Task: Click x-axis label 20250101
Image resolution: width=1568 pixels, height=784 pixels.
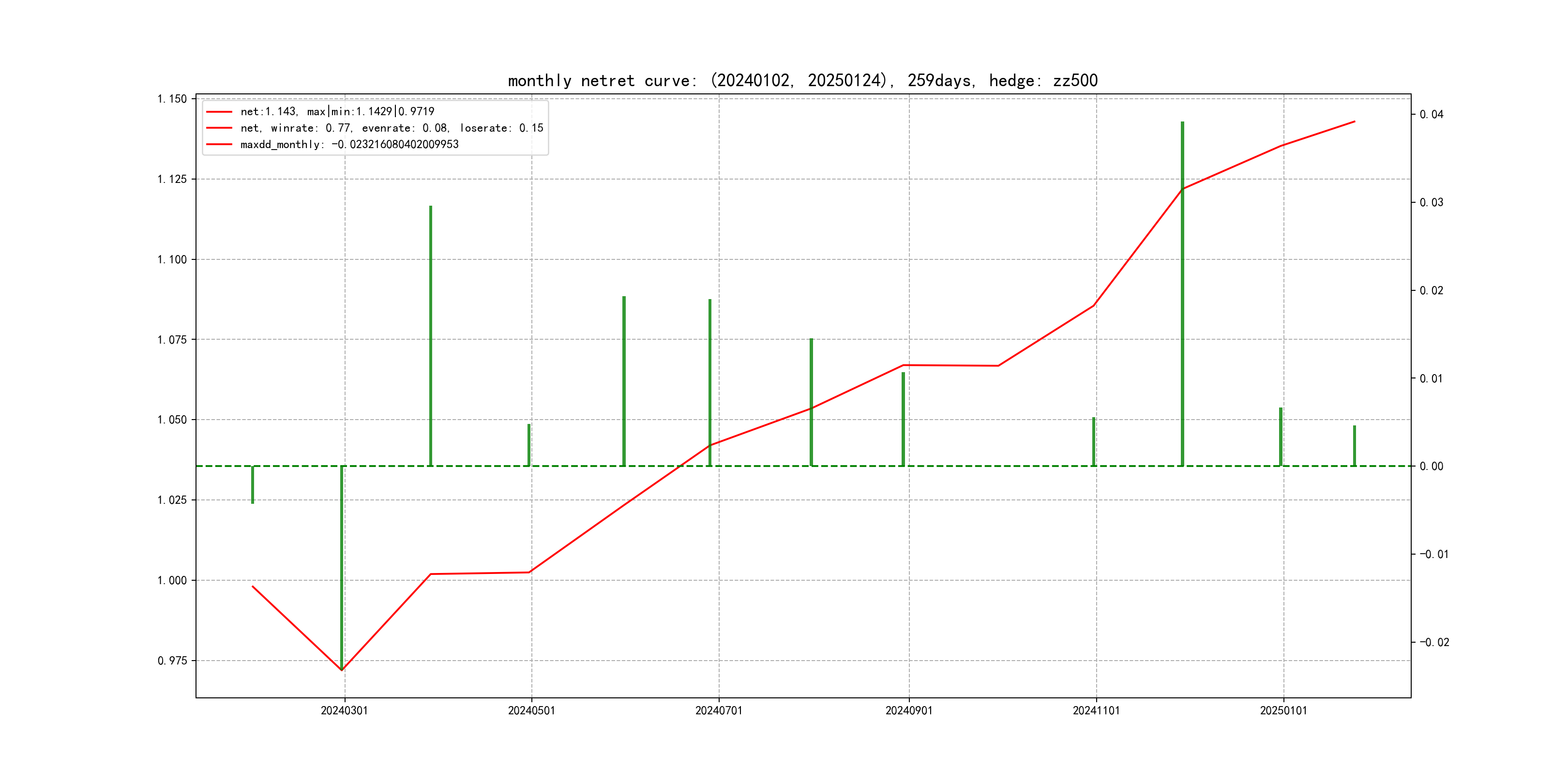Action: point(1283,710)
